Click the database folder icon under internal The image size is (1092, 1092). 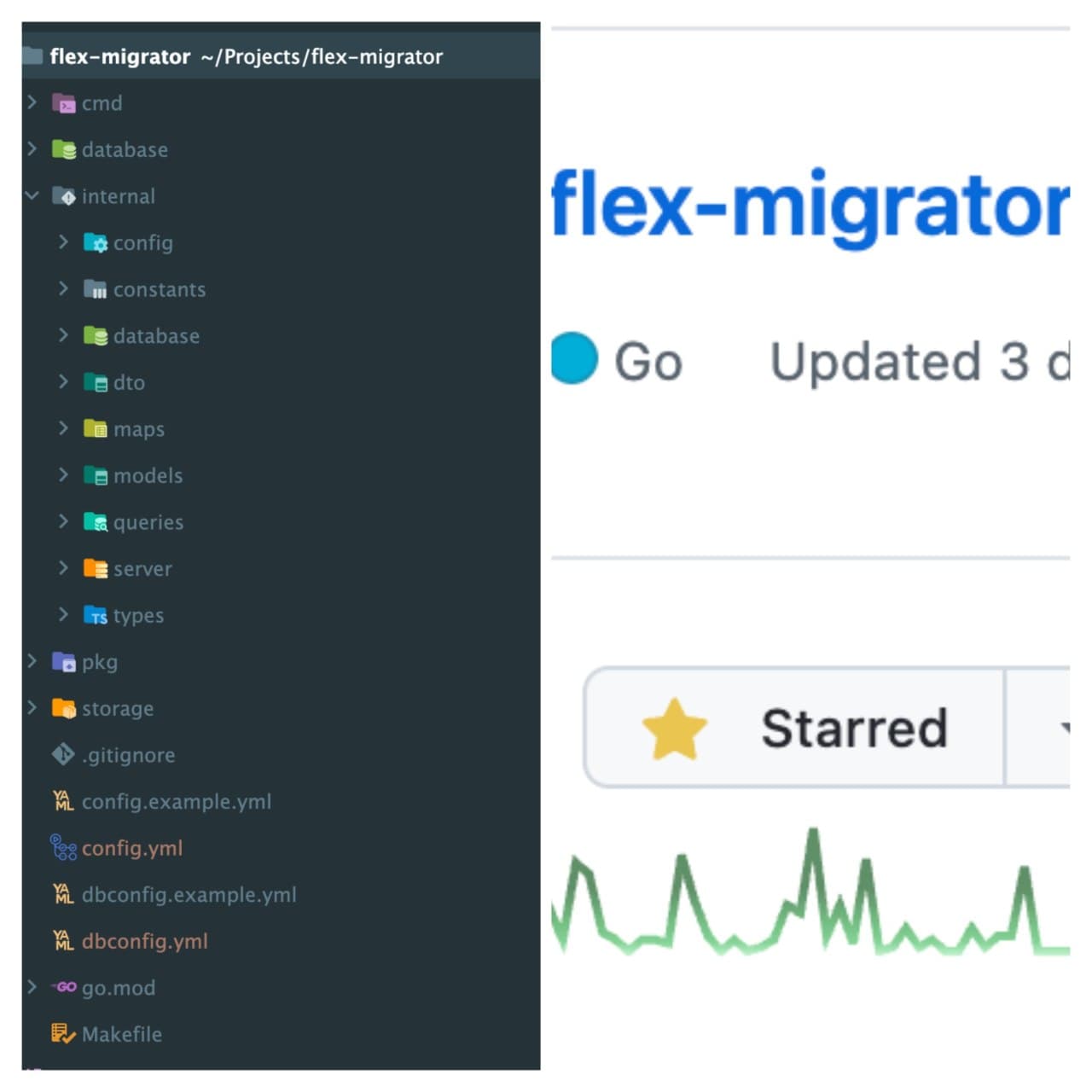tap(96, 336)
